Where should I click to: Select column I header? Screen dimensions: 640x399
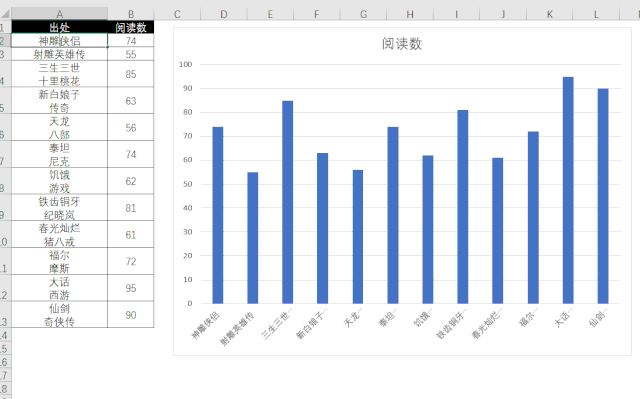coord(456,14)
